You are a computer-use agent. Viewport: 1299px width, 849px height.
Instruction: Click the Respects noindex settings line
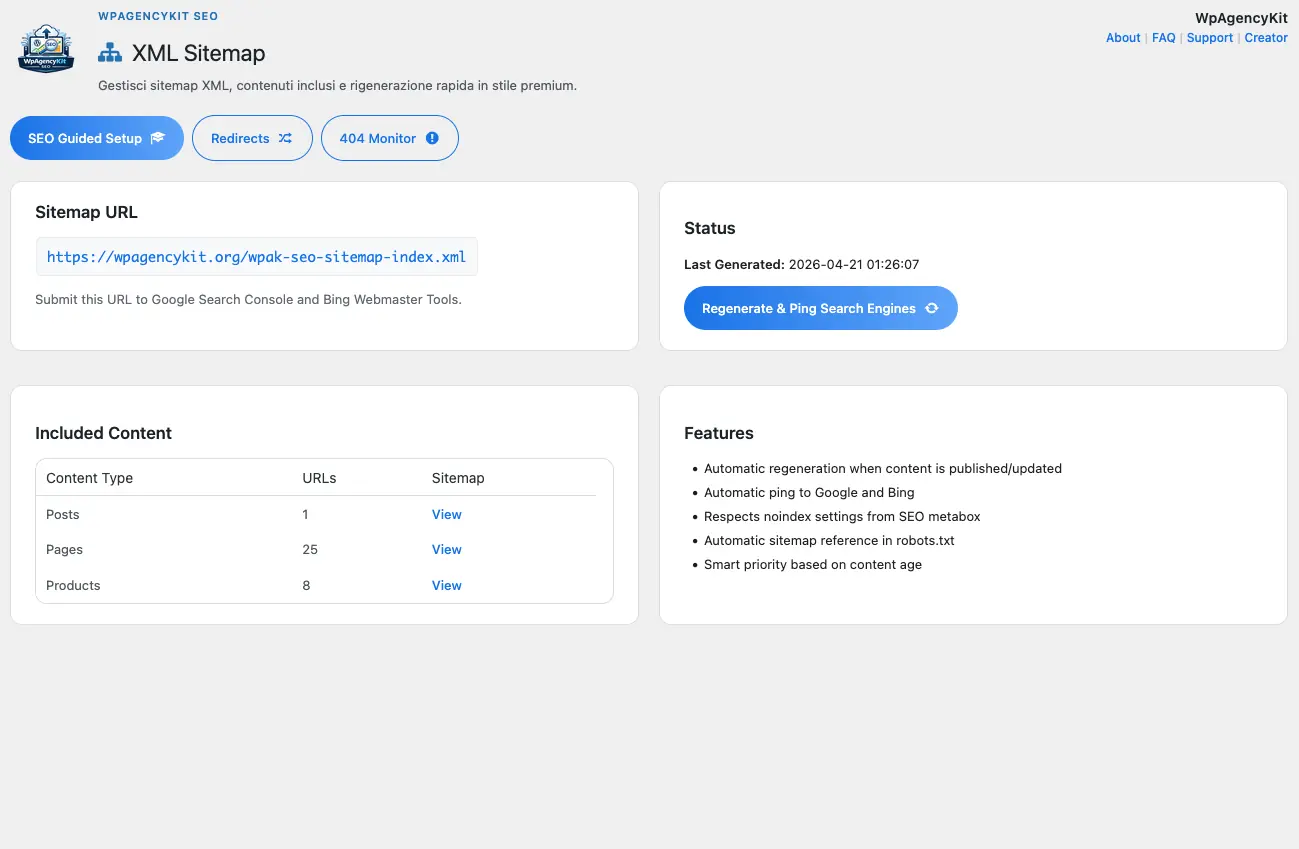tap(842, 516)
